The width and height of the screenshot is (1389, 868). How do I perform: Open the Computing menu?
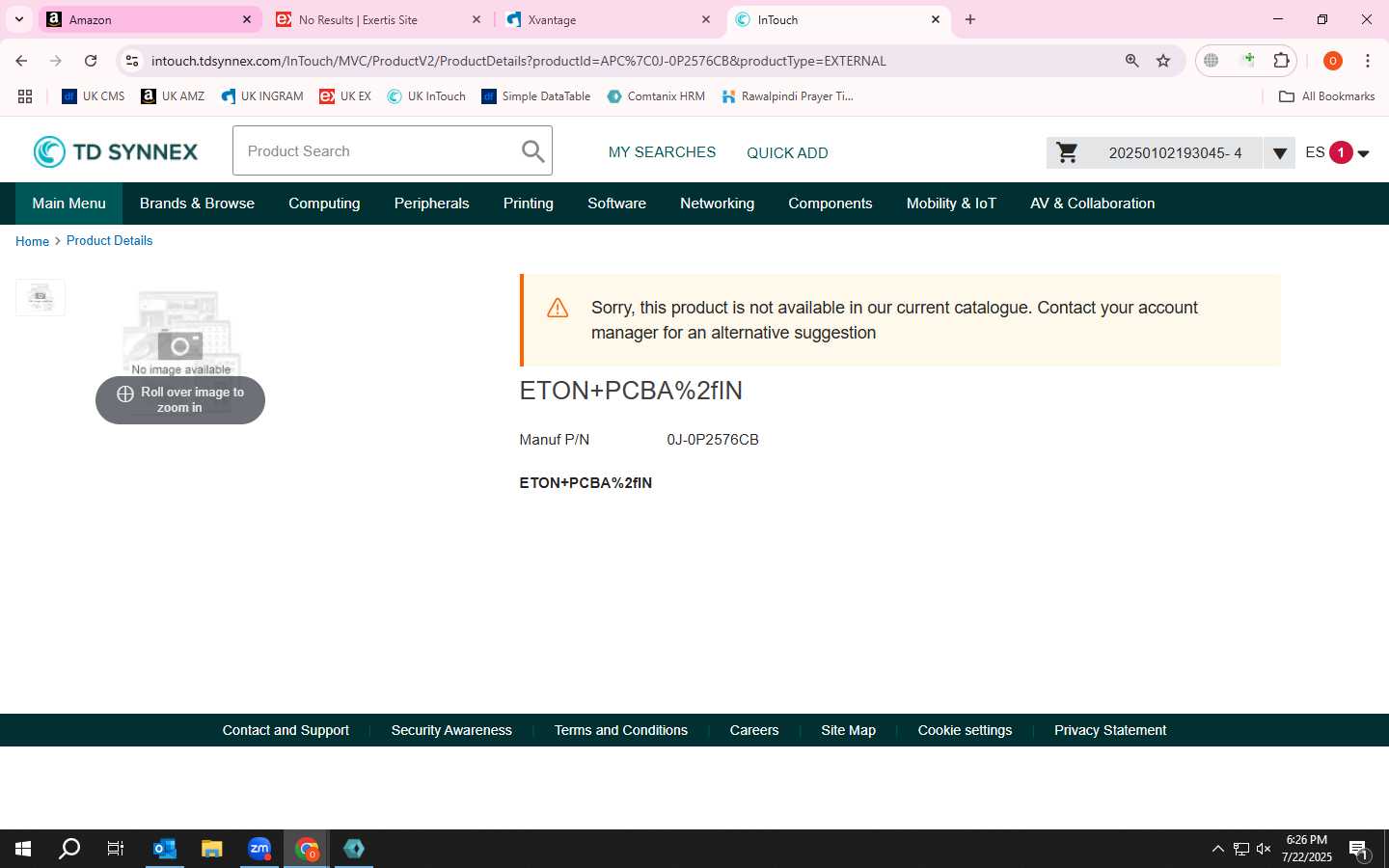324,203
